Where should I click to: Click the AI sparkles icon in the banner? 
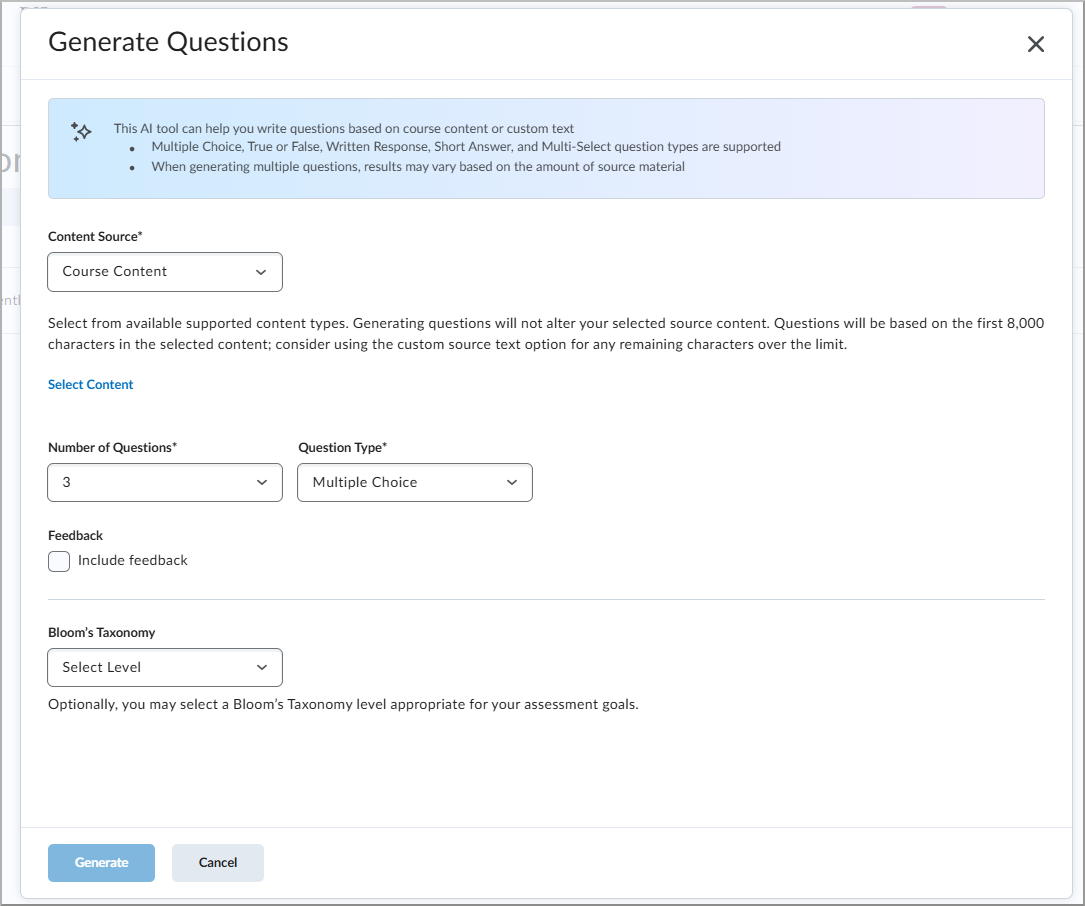pos(80,131)
